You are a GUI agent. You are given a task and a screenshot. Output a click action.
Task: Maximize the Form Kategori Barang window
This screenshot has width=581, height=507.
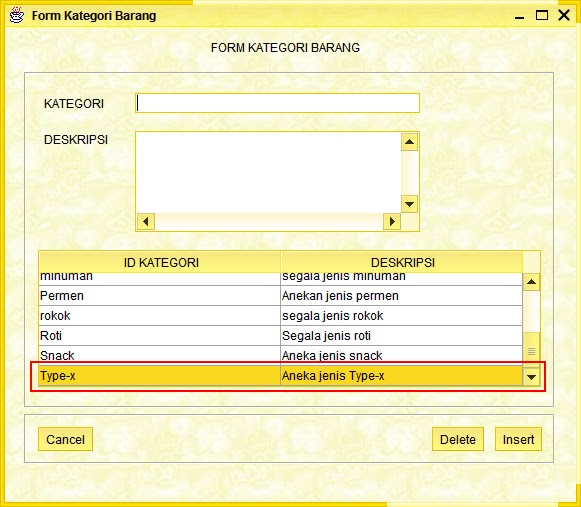[x=542, y=15]
